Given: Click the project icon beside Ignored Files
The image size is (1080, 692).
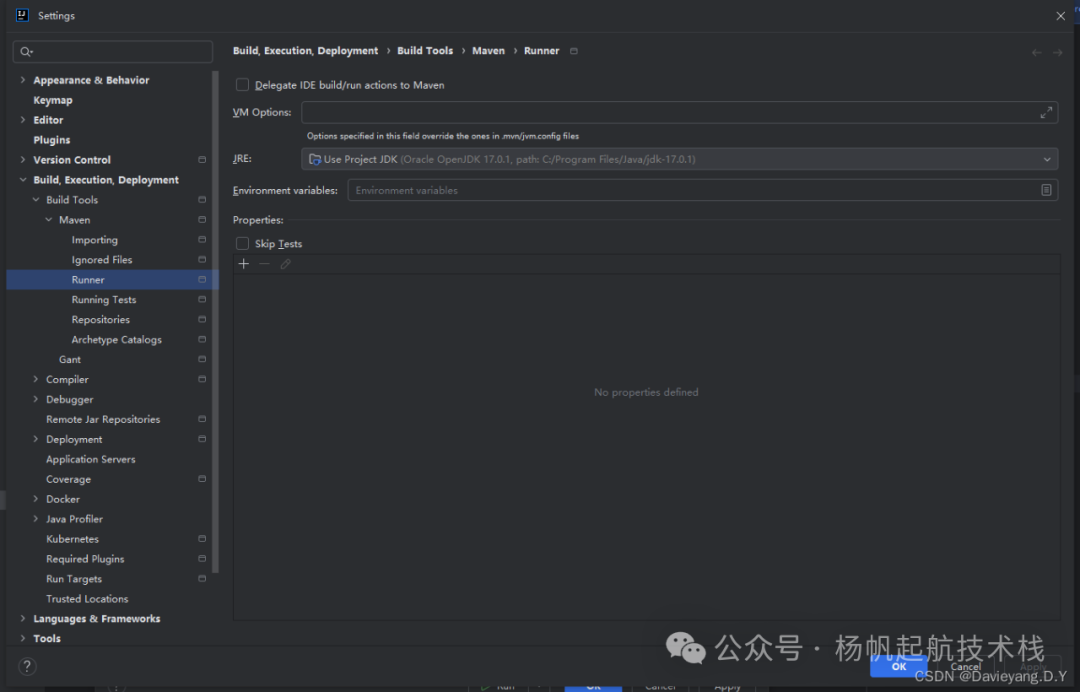Looking at the screenshot, I should click(202, 260).
